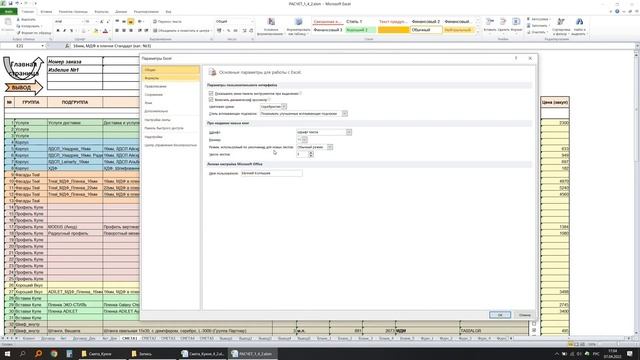Open the Сохранение category in Excel Options
Viewport: 640px width, 360px height.
coord(171,95)
